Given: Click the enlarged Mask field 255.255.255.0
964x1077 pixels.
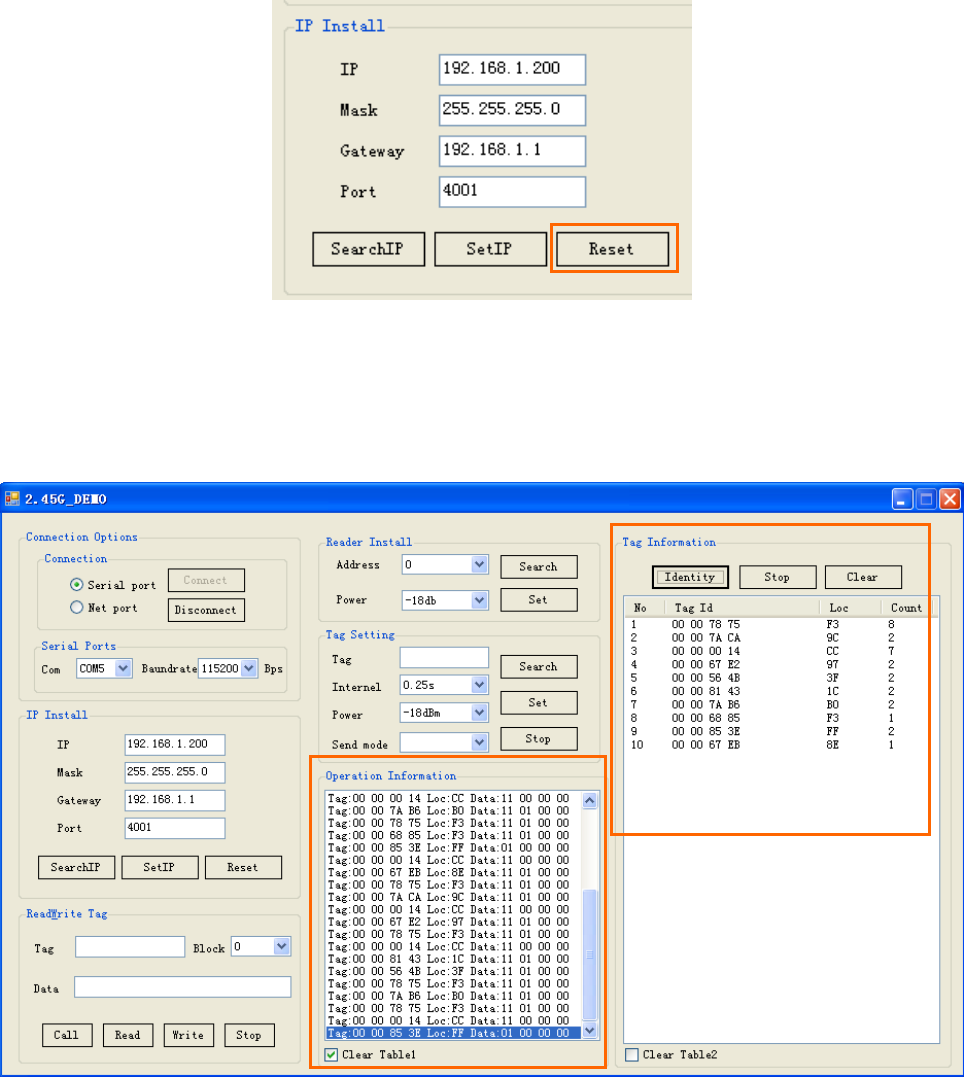Looking at the screenshot, I should point(513,110).
